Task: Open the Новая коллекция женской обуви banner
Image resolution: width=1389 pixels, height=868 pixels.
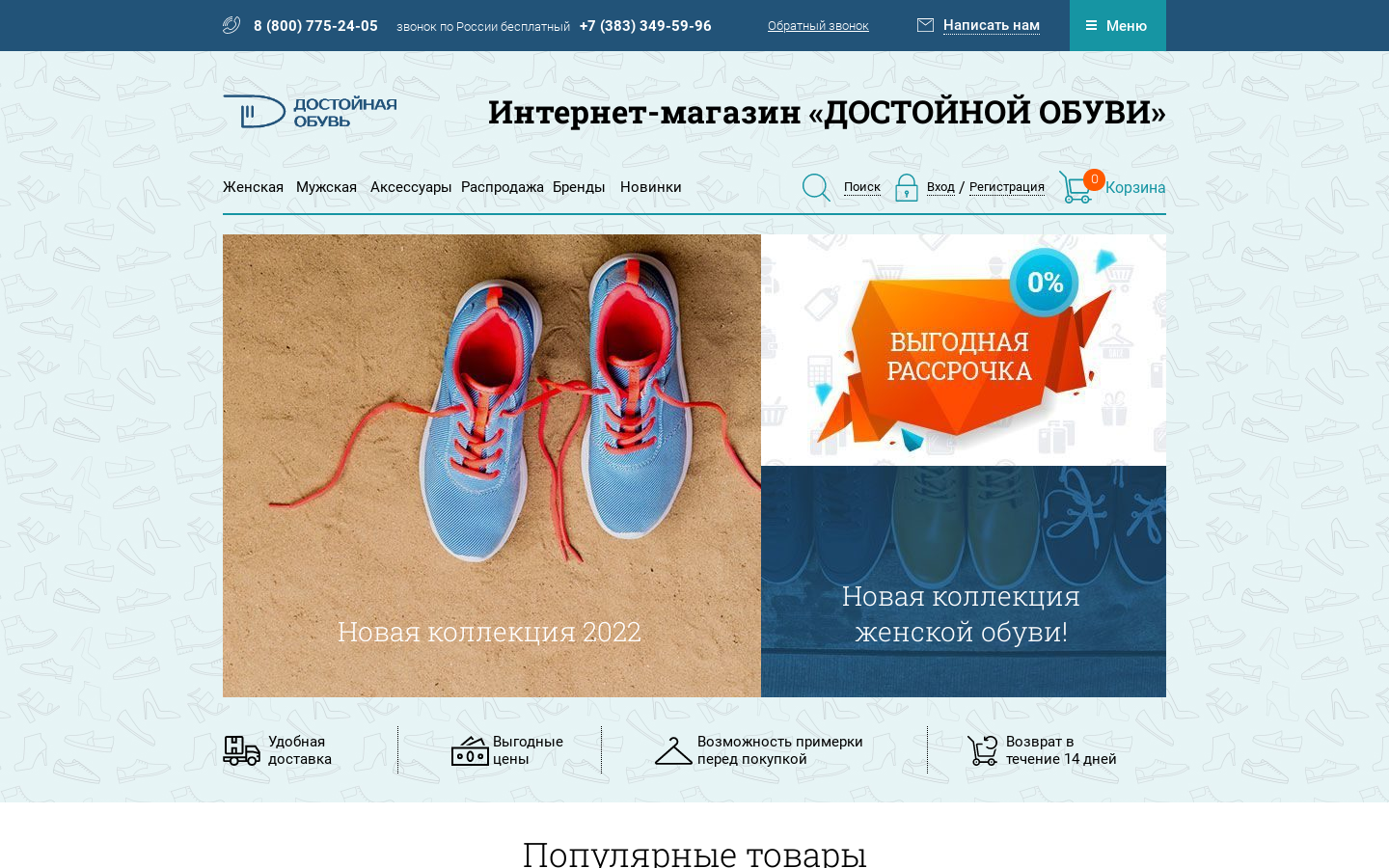Action: pos(964,582)
